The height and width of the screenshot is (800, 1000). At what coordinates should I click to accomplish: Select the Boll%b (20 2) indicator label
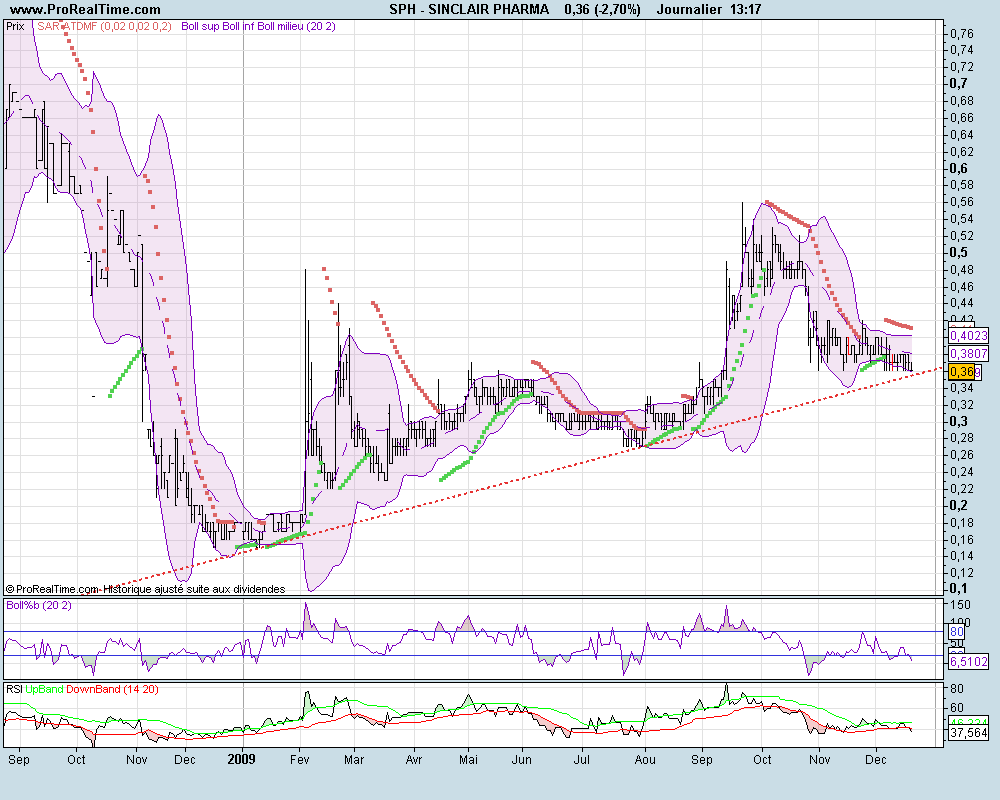coord(39,605)
